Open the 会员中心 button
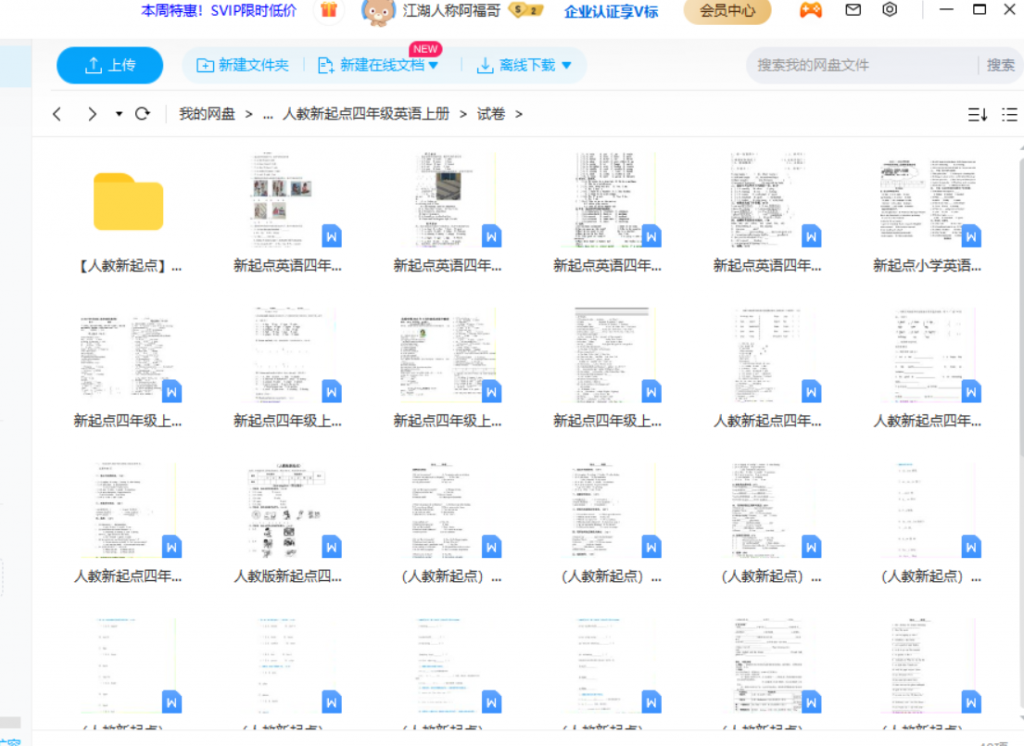Viewport: 1024px width, 746px height. point(727,11)
